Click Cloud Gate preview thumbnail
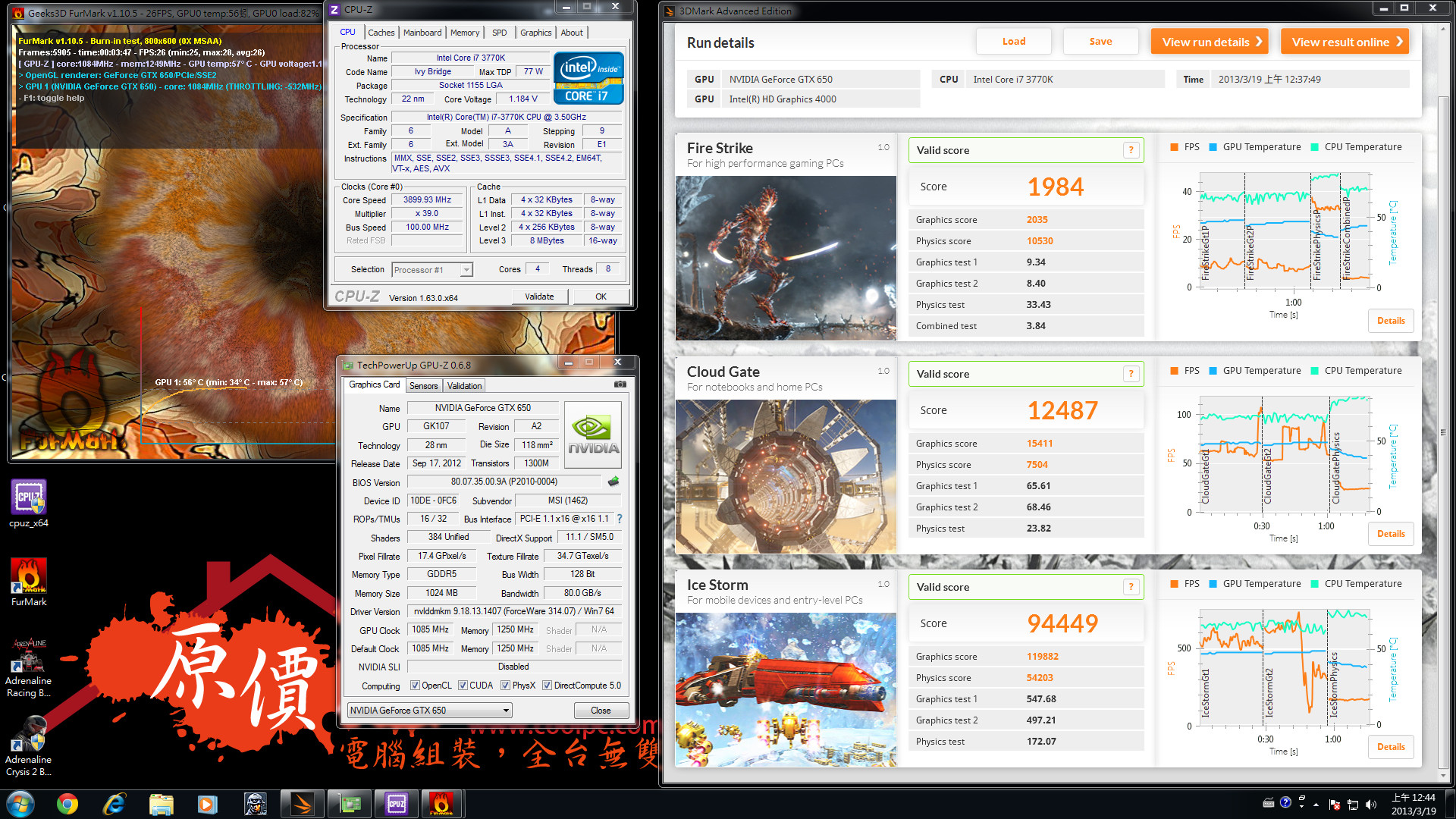This screenshot has height=819, width=1456. (786, 476)
